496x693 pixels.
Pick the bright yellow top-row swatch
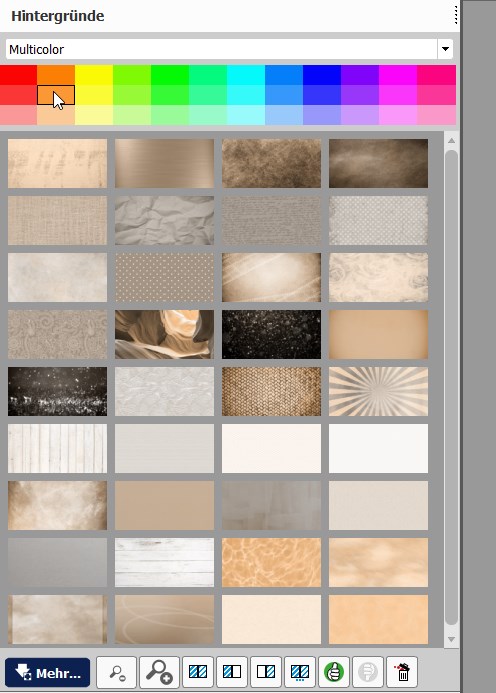pyautogui.click(x=94, y=75)
